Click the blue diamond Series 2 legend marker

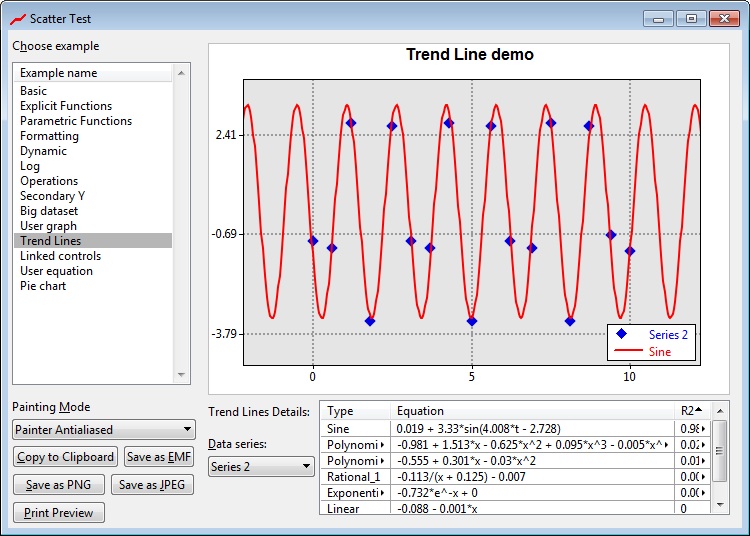(x=623, y=335)
